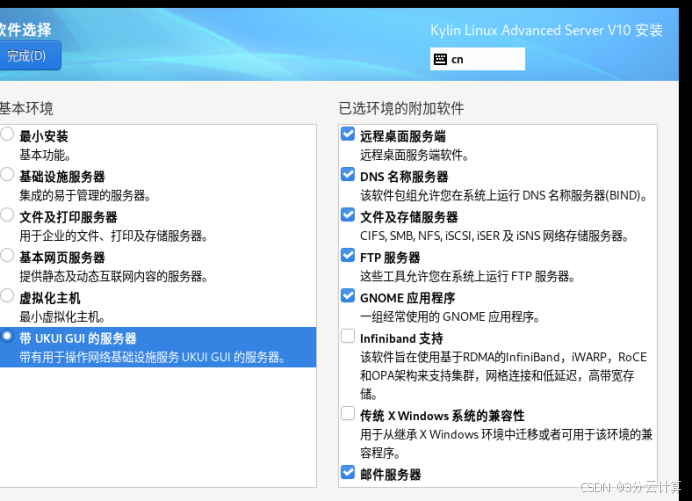This screenshot has width=692, height=501.
Task: Click the DNS 名称服务器 label text
Action: (x=404, y=177)
